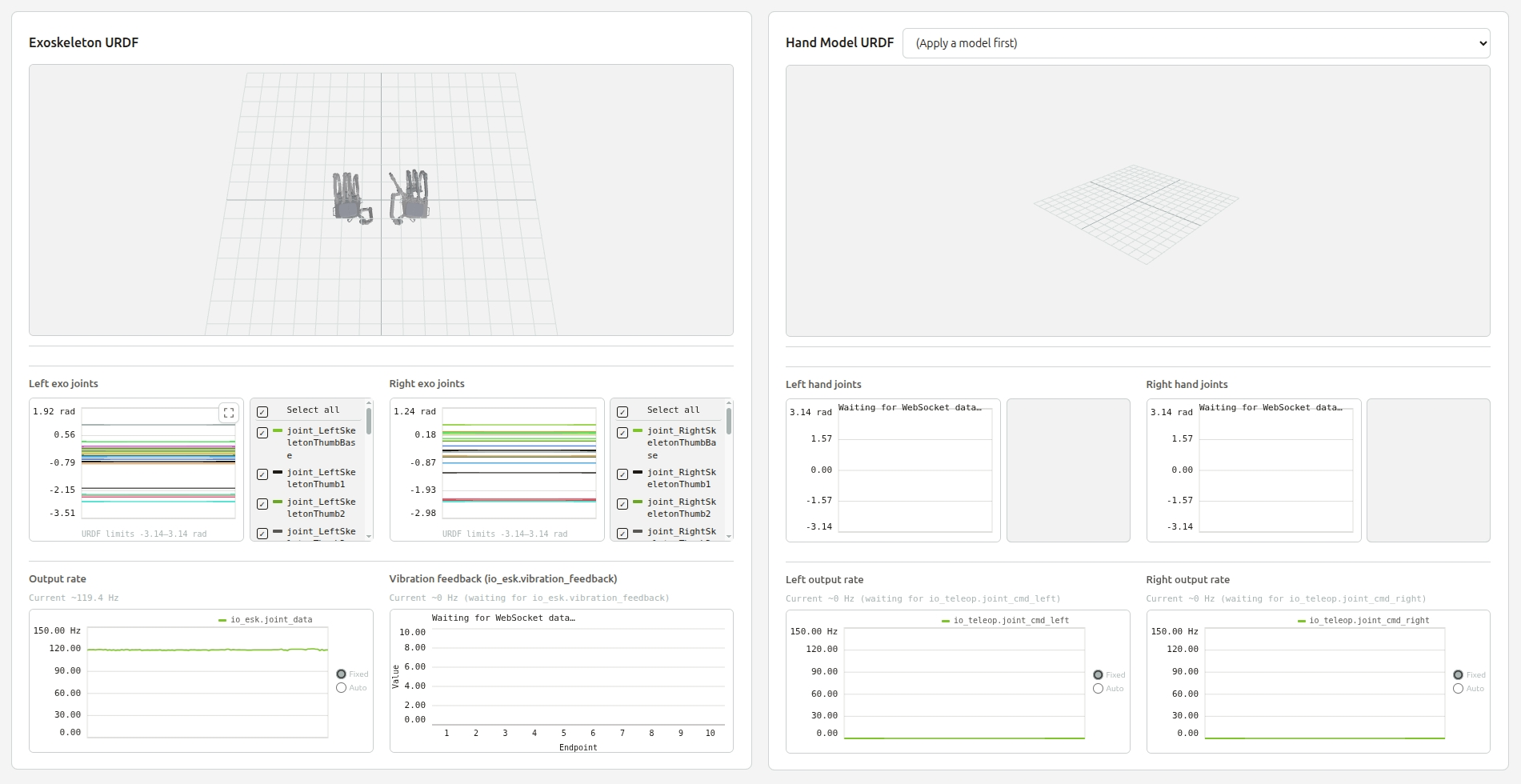Click 'URDF limits' text under Right exo chart
Screen dimensions: 1521x784
(505, 534)
